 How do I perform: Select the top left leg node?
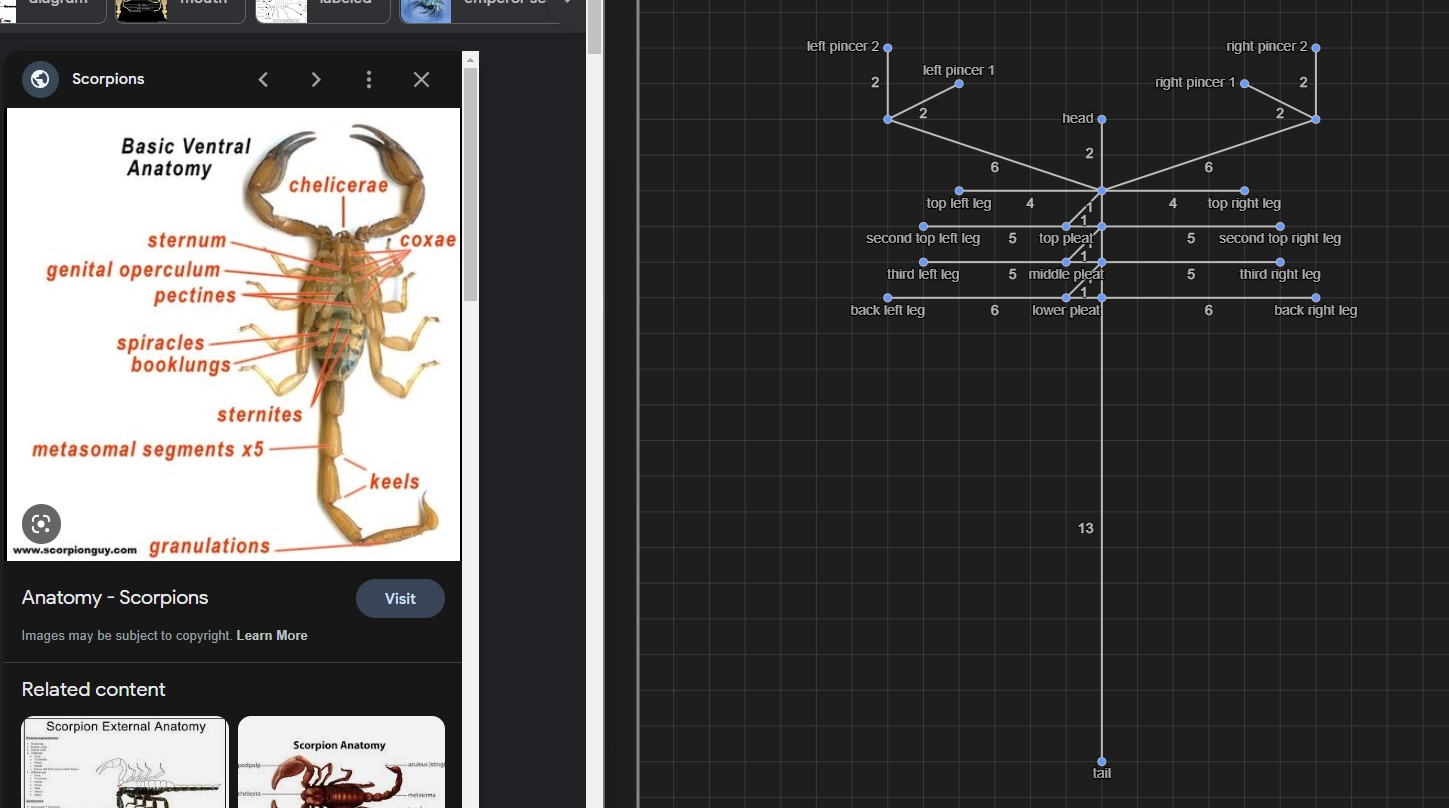[959, 190]
